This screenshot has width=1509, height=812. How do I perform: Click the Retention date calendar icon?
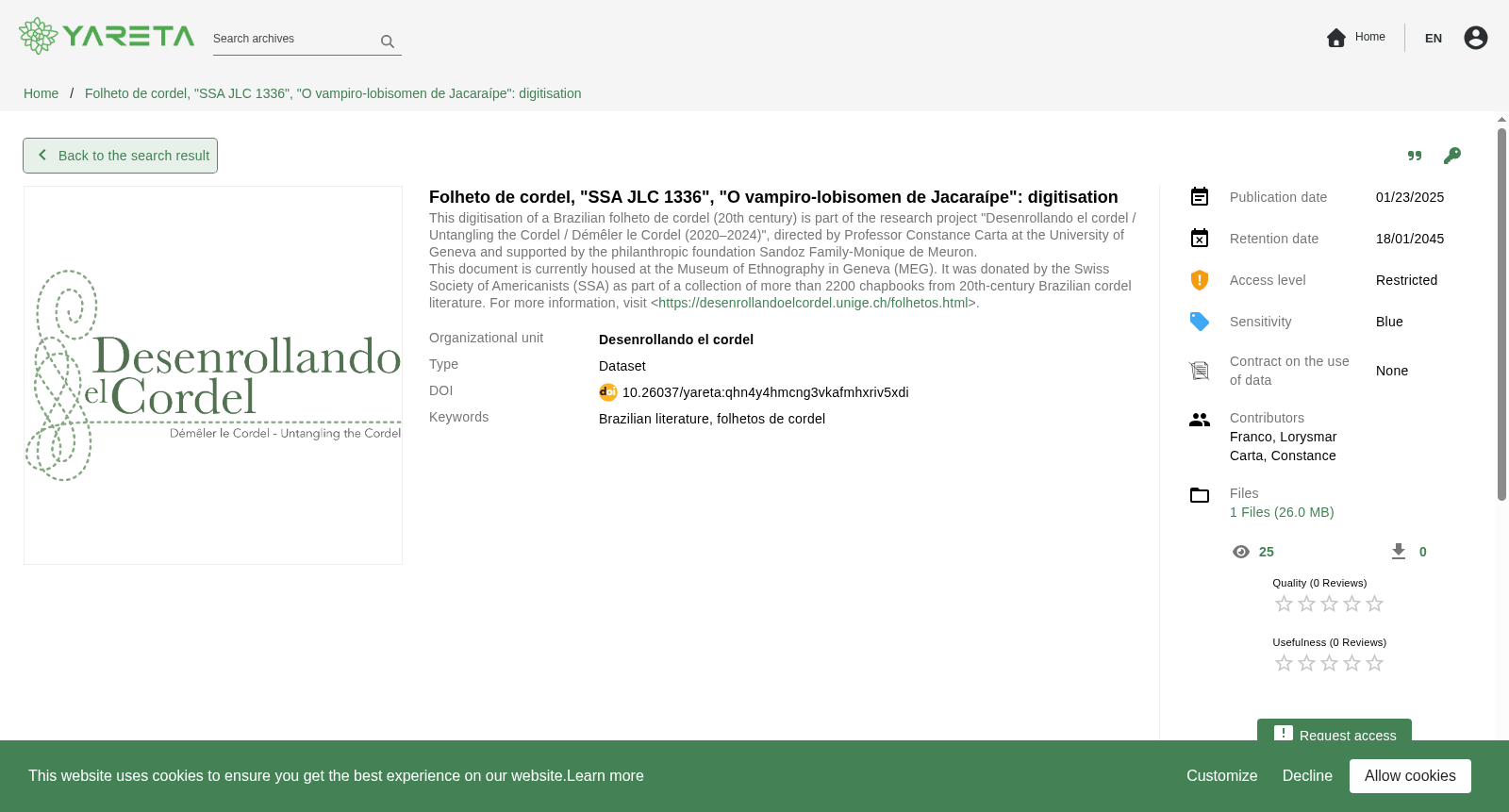pos(1200,239)
